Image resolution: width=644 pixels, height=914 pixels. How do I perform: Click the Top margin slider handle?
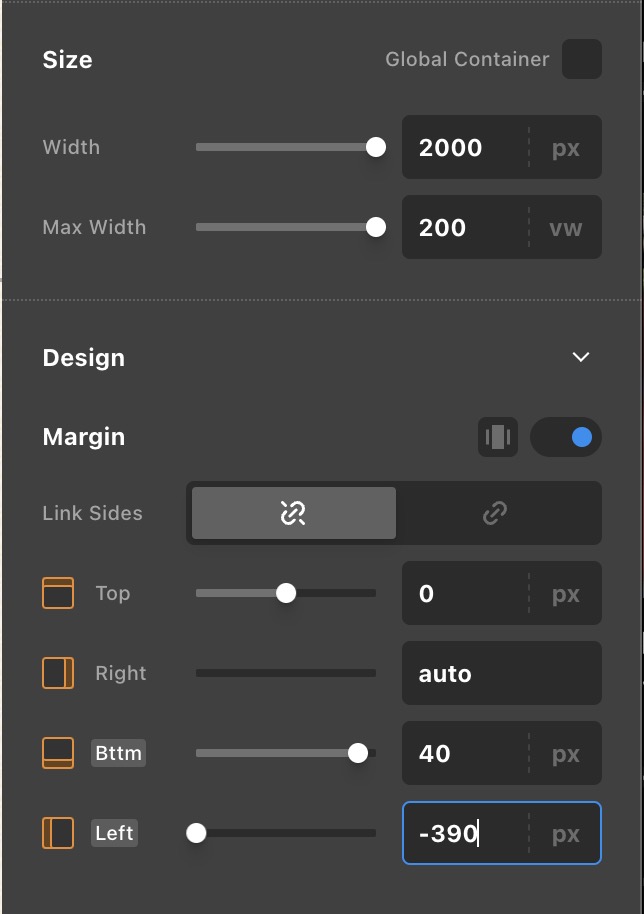tap(286, 593)
